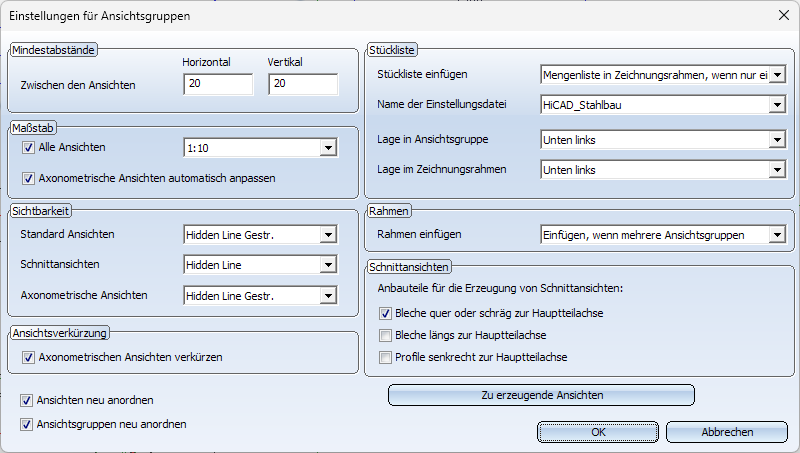The height and width of the screenshot is (453, 800).
Task: Click the Stückliste group title
Action: tap(391, 50)
